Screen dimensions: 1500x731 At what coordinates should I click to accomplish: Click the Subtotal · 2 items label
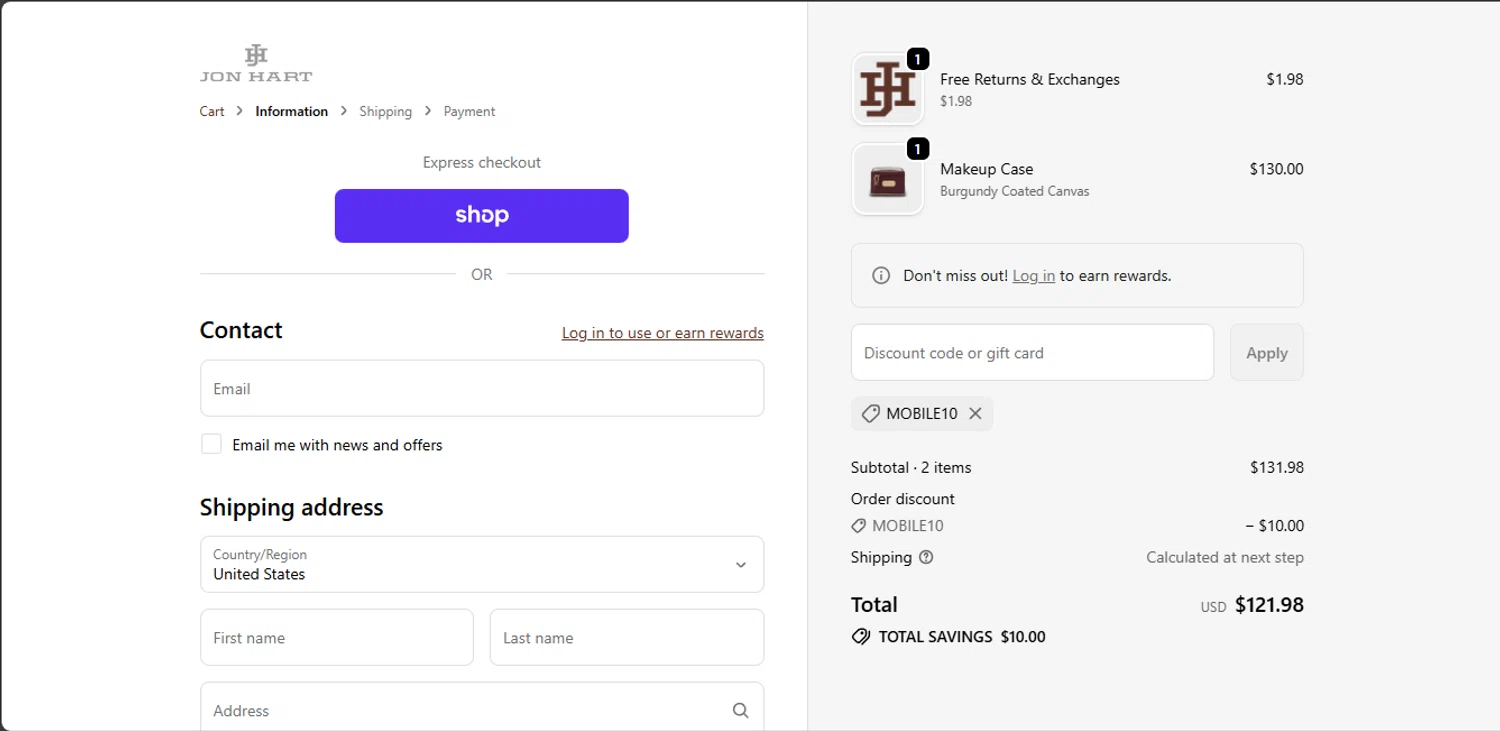point(911,467)
